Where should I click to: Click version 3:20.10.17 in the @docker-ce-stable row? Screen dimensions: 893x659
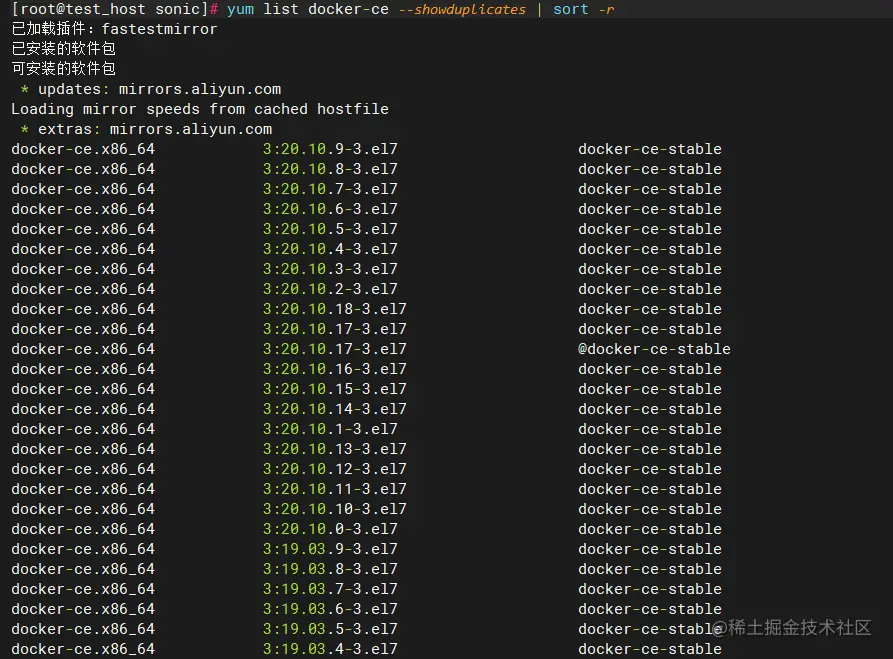pyautogui.click(x=335, y=349)
